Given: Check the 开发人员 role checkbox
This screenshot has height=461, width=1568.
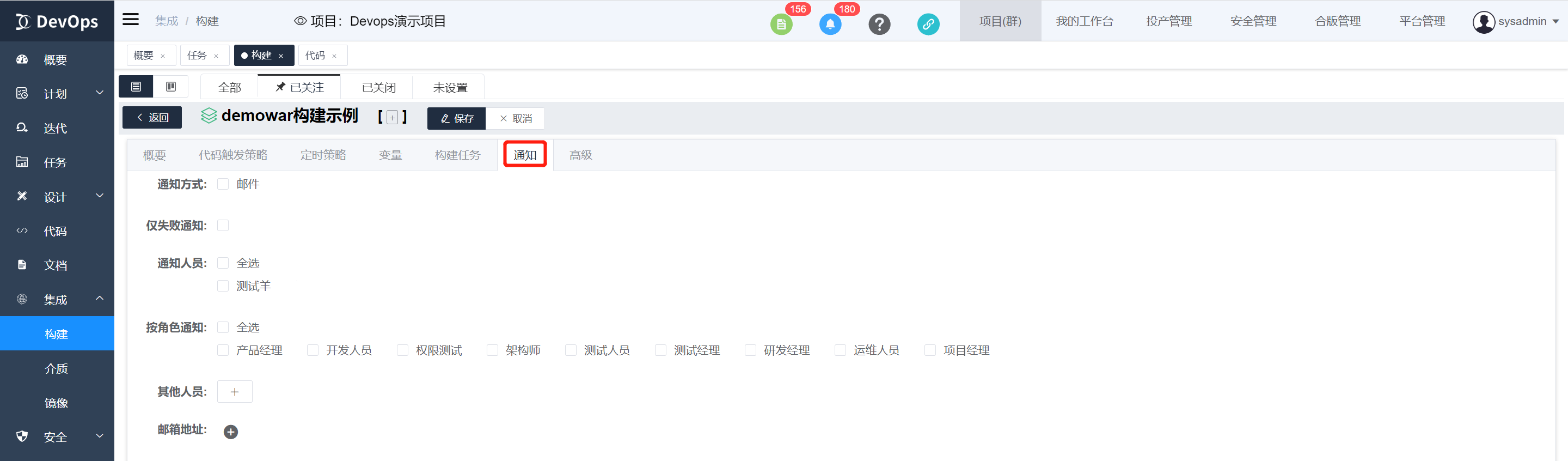Looking at the screenshot, I should [x=313, y=350].
